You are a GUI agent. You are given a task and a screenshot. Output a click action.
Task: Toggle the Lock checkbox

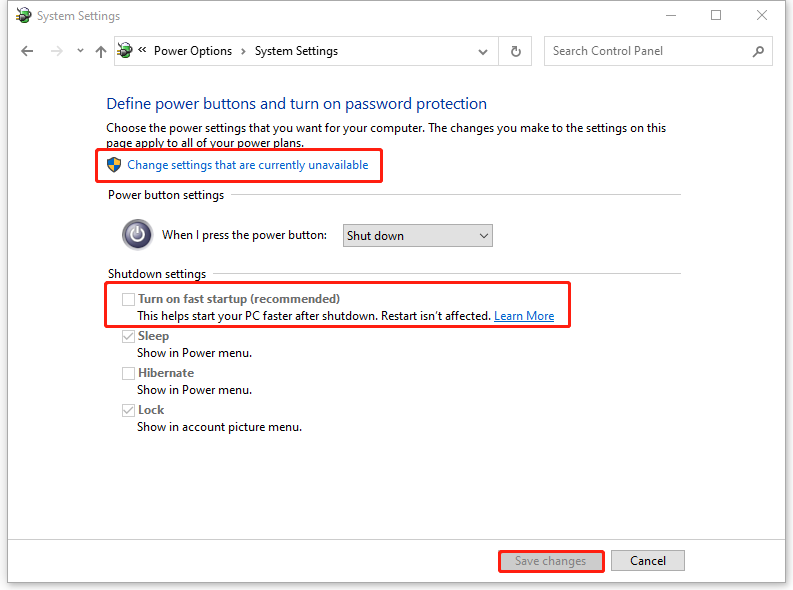tap(128, 410)
